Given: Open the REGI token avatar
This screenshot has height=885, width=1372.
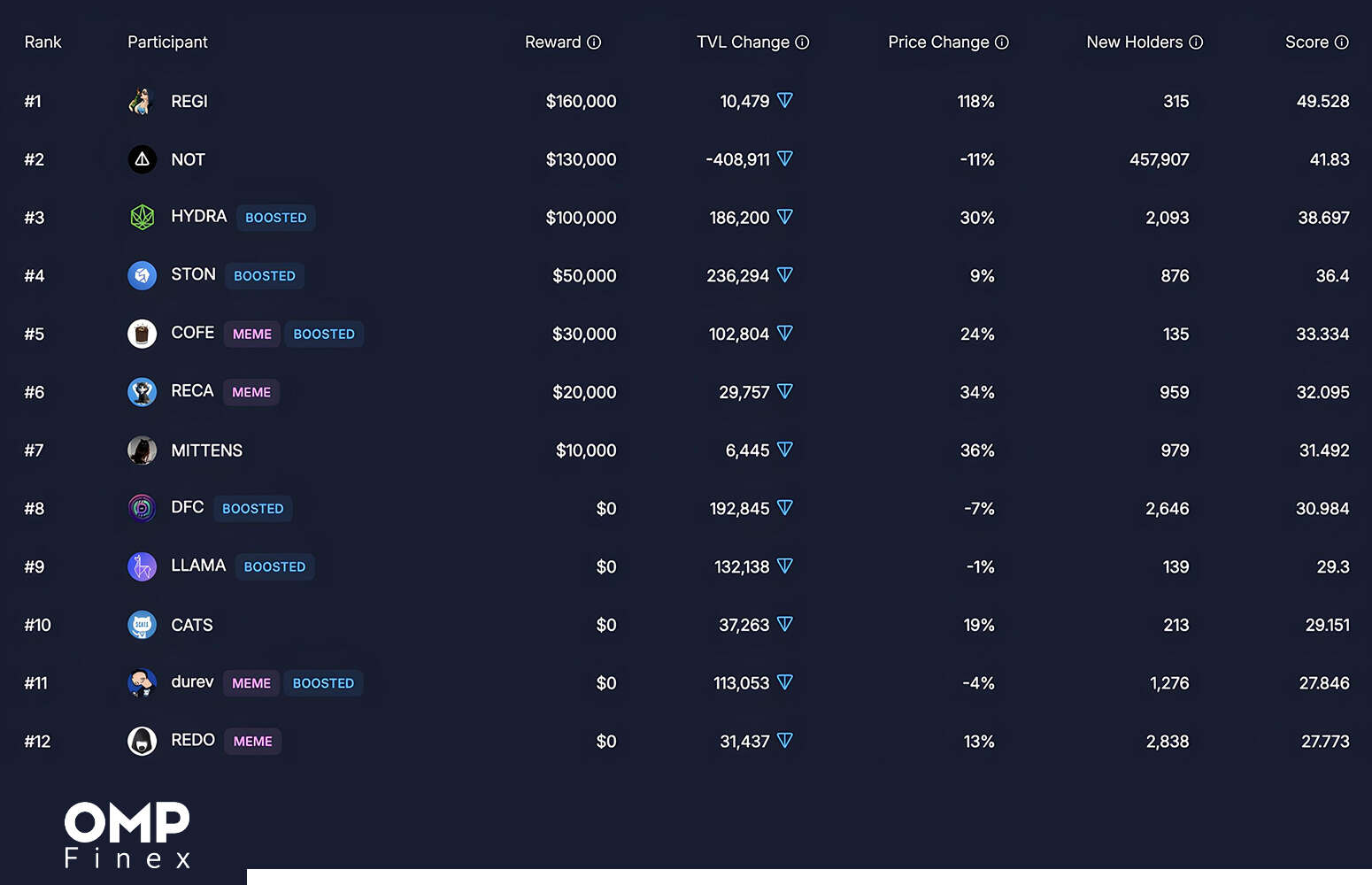Looking at the screenshot, I should point(143,102).
